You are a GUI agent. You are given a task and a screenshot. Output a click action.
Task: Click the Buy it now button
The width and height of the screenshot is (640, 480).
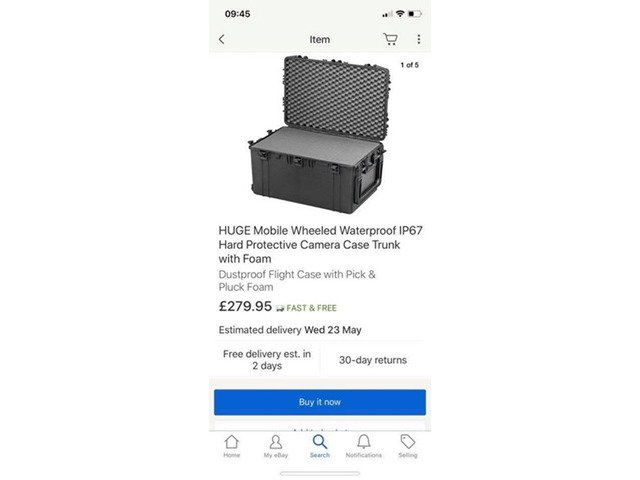click(x=320, y=402)
